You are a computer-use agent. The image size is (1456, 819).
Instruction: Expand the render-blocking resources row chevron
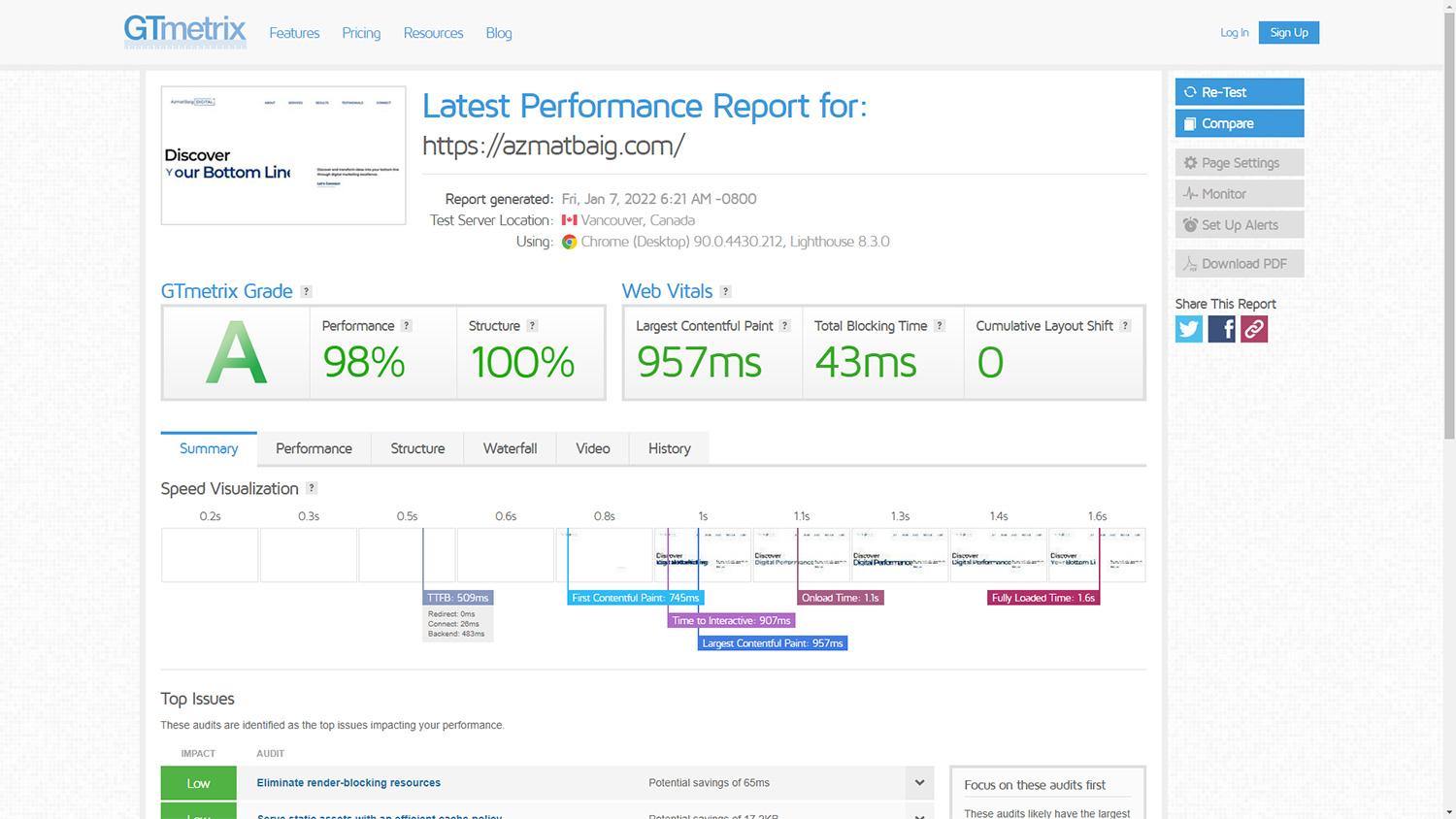click(919, 783)
